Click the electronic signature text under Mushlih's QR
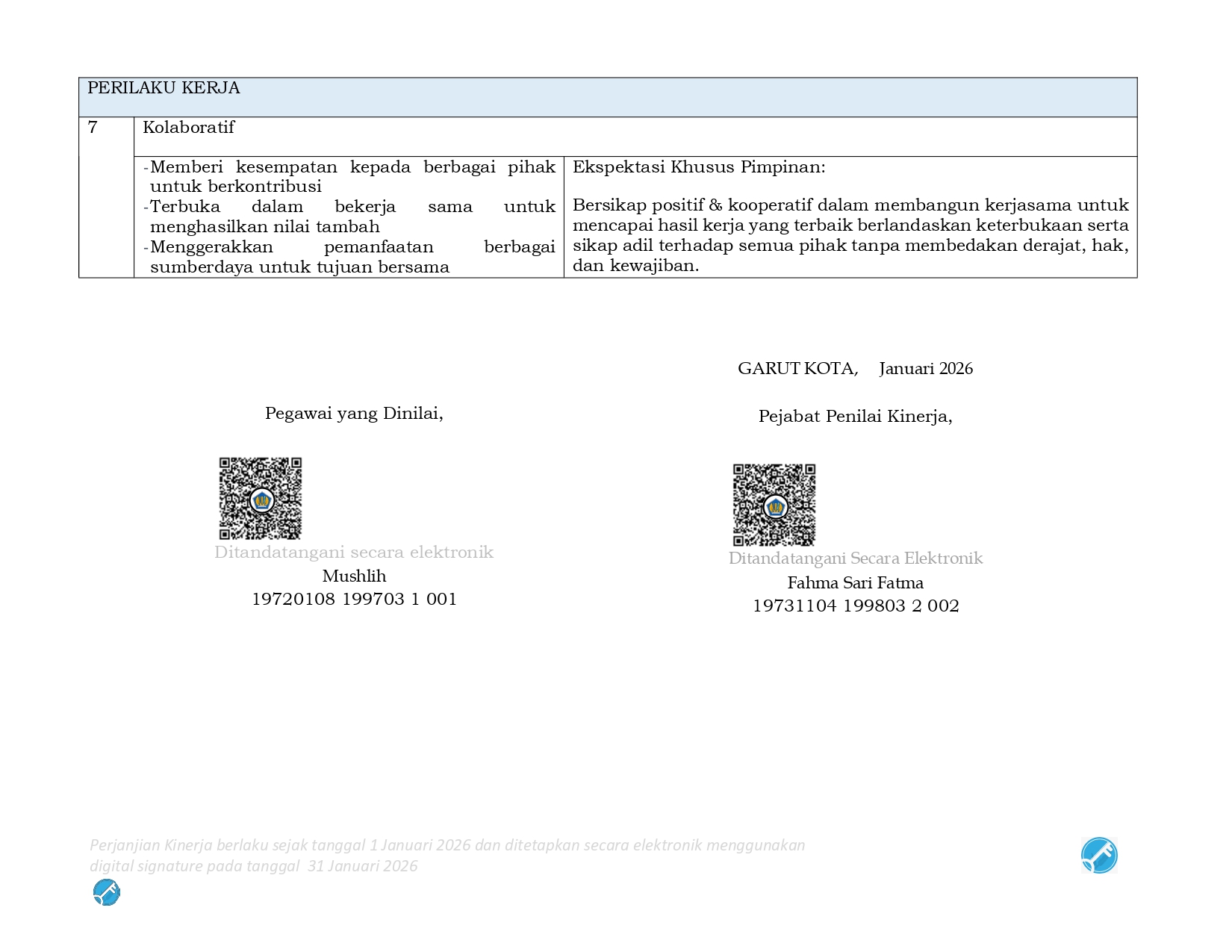This screenshot has height=952, width=1232. coord(354,553)
